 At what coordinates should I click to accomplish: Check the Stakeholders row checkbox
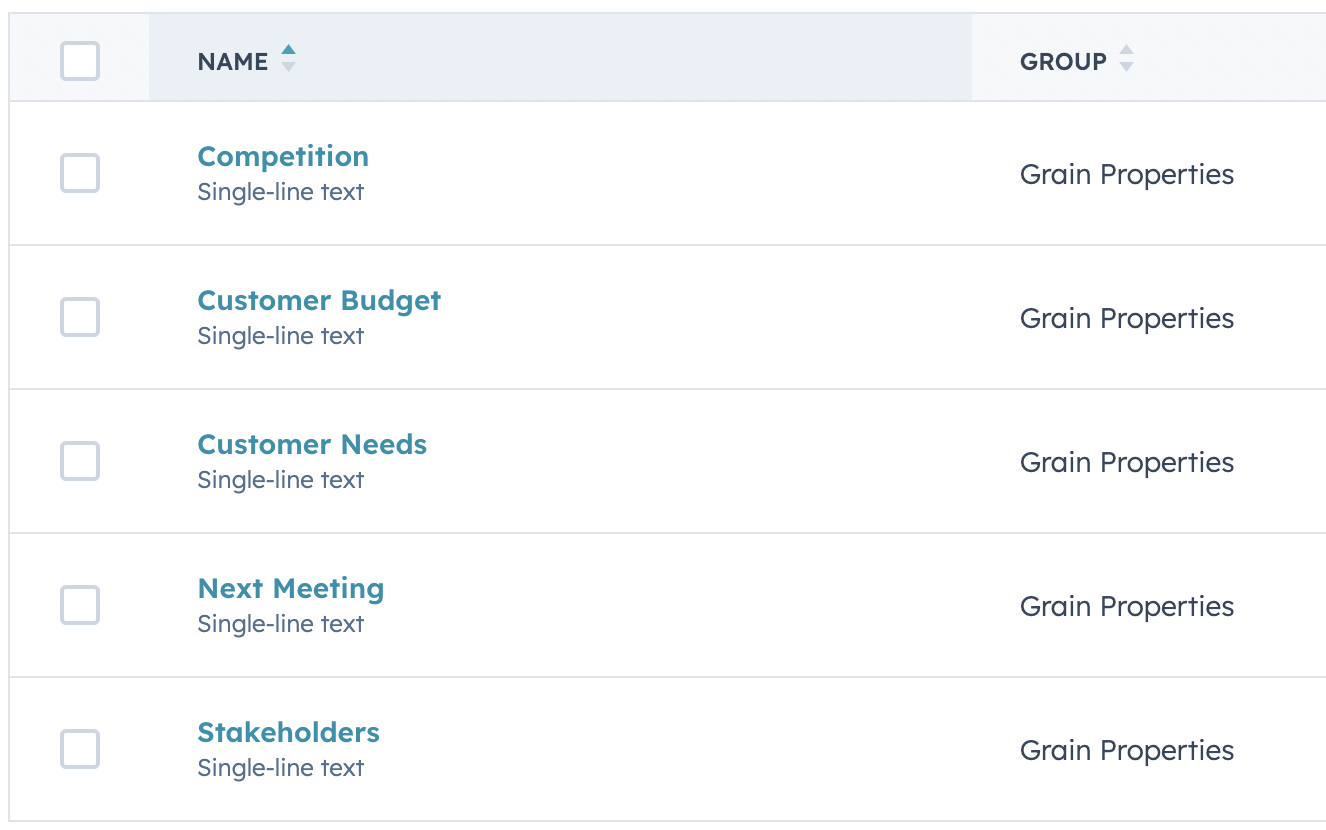80,749
